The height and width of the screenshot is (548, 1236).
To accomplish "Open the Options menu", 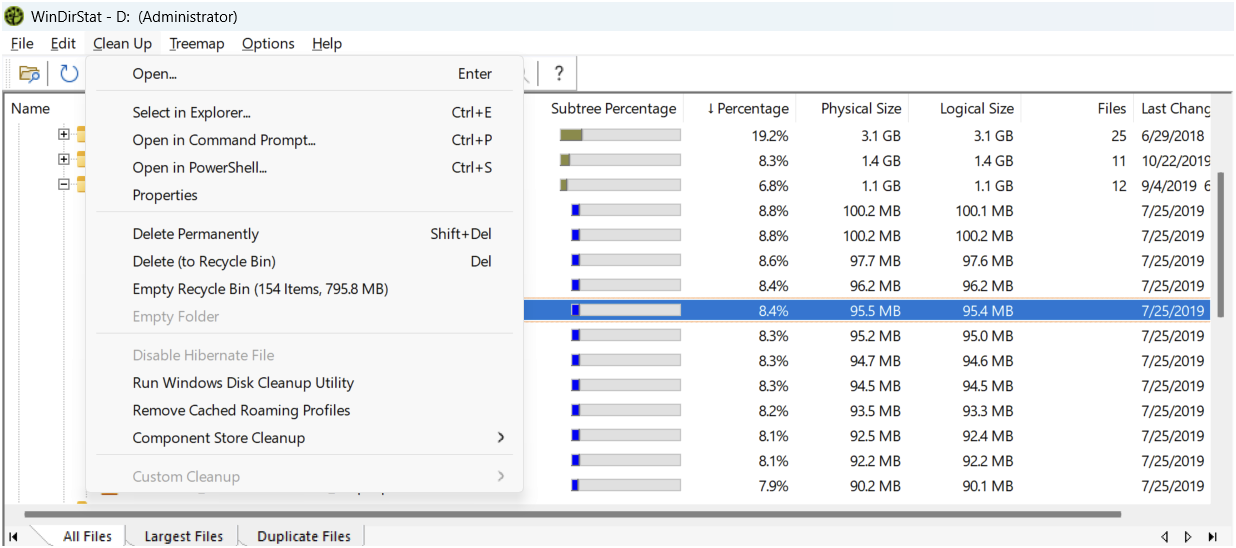I will [268, 43].
